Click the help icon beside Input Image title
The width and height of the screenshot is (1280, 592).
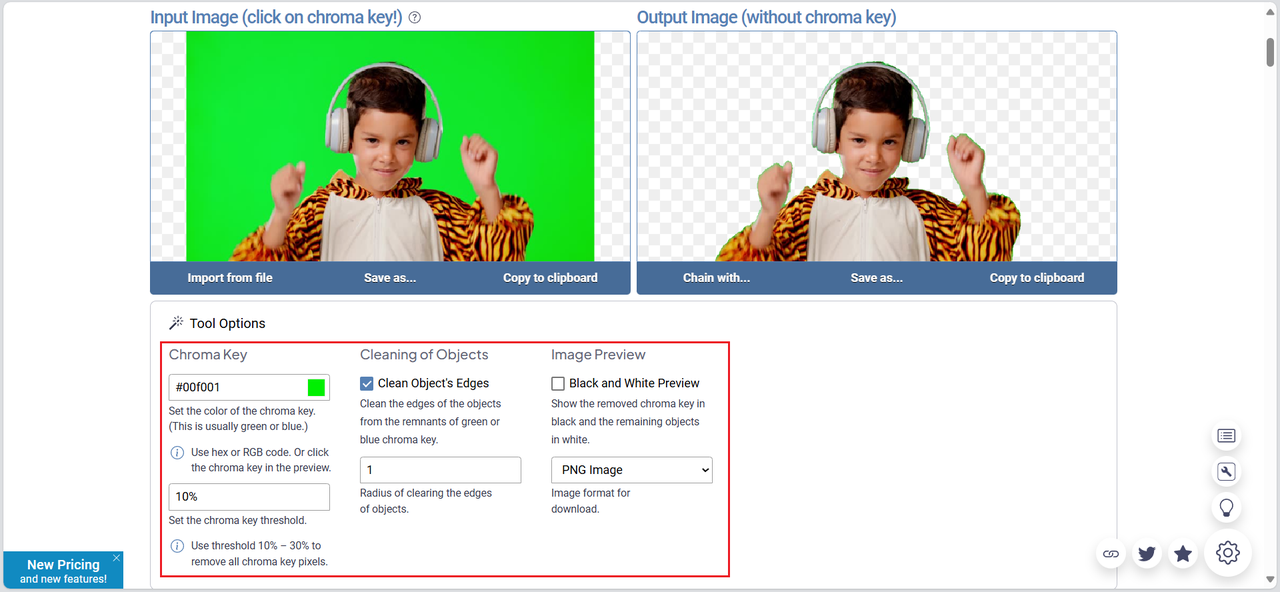click(415, 18)
